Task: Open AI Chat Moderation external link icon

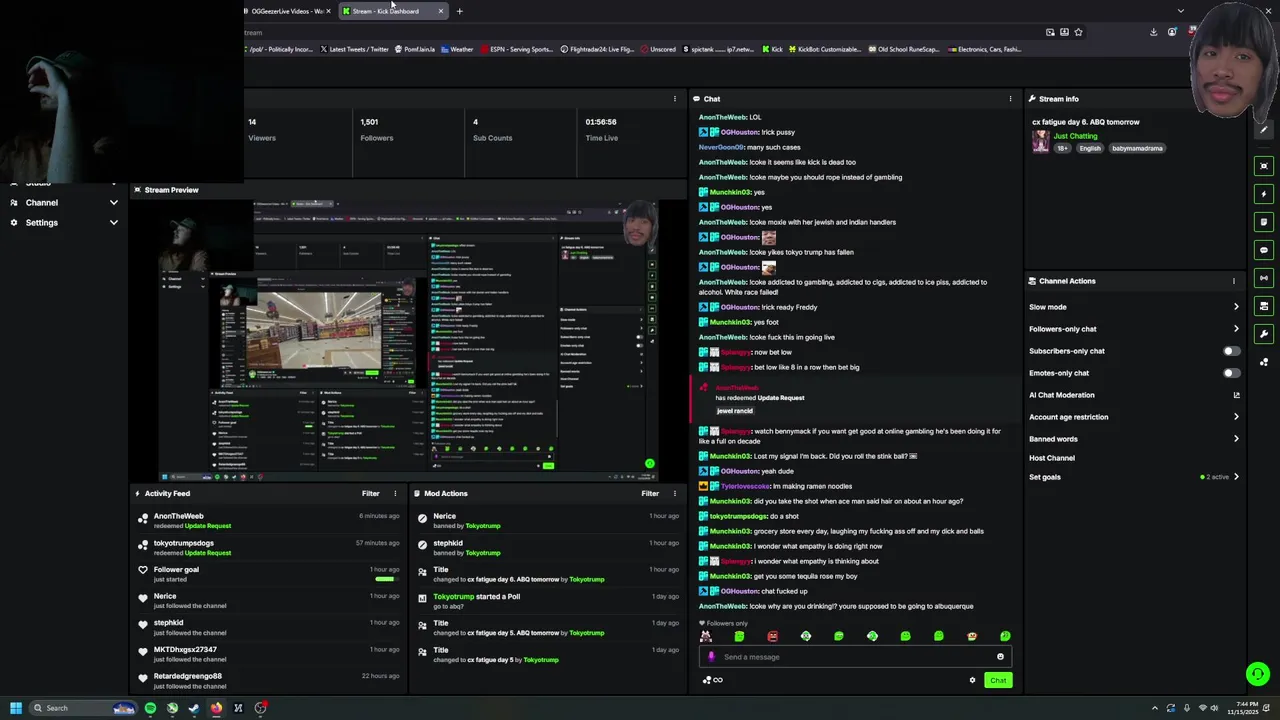Action: [1236, 395]
